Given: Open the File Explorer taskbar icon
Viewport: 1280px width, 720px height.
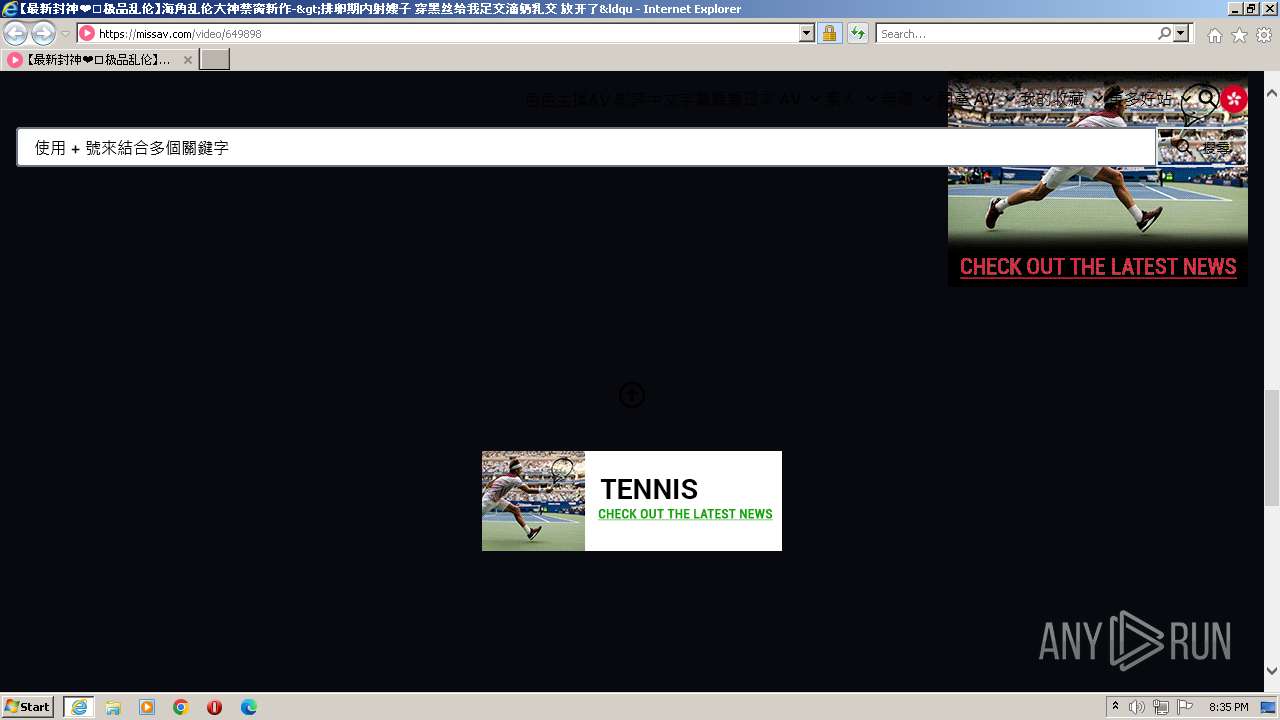Looking at the screenshot, I should tap(113, 707).
